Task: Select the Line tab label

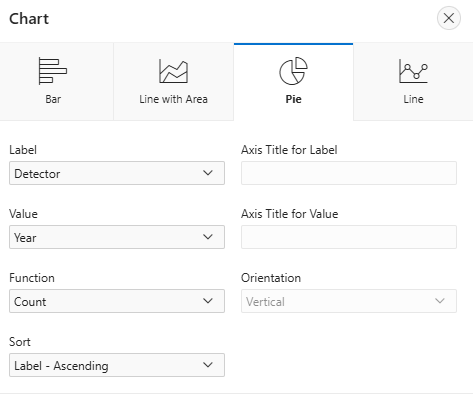Action: tap(413, 99)
